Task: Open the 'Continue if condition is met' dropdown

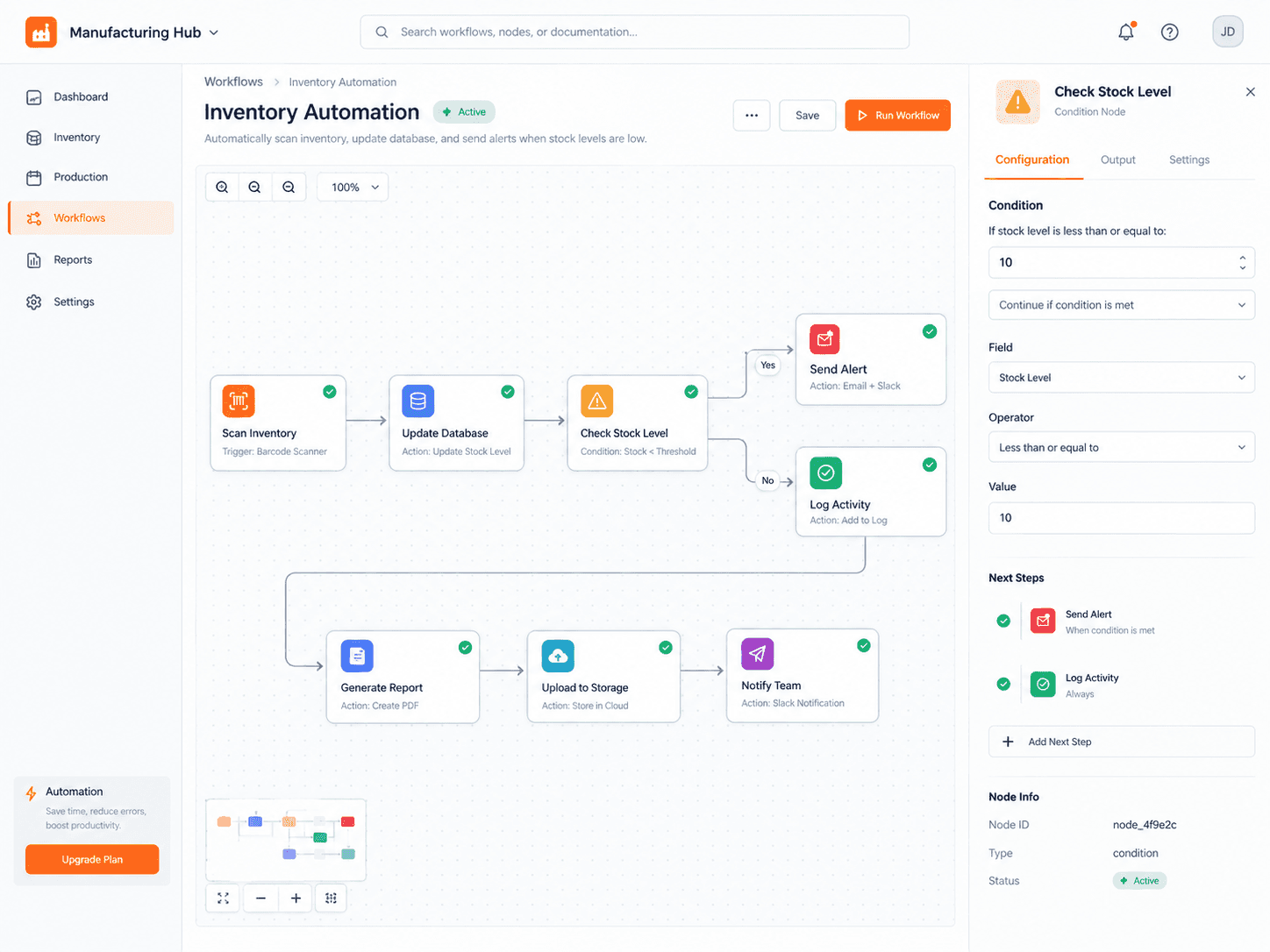Action: pos(1122,305)
